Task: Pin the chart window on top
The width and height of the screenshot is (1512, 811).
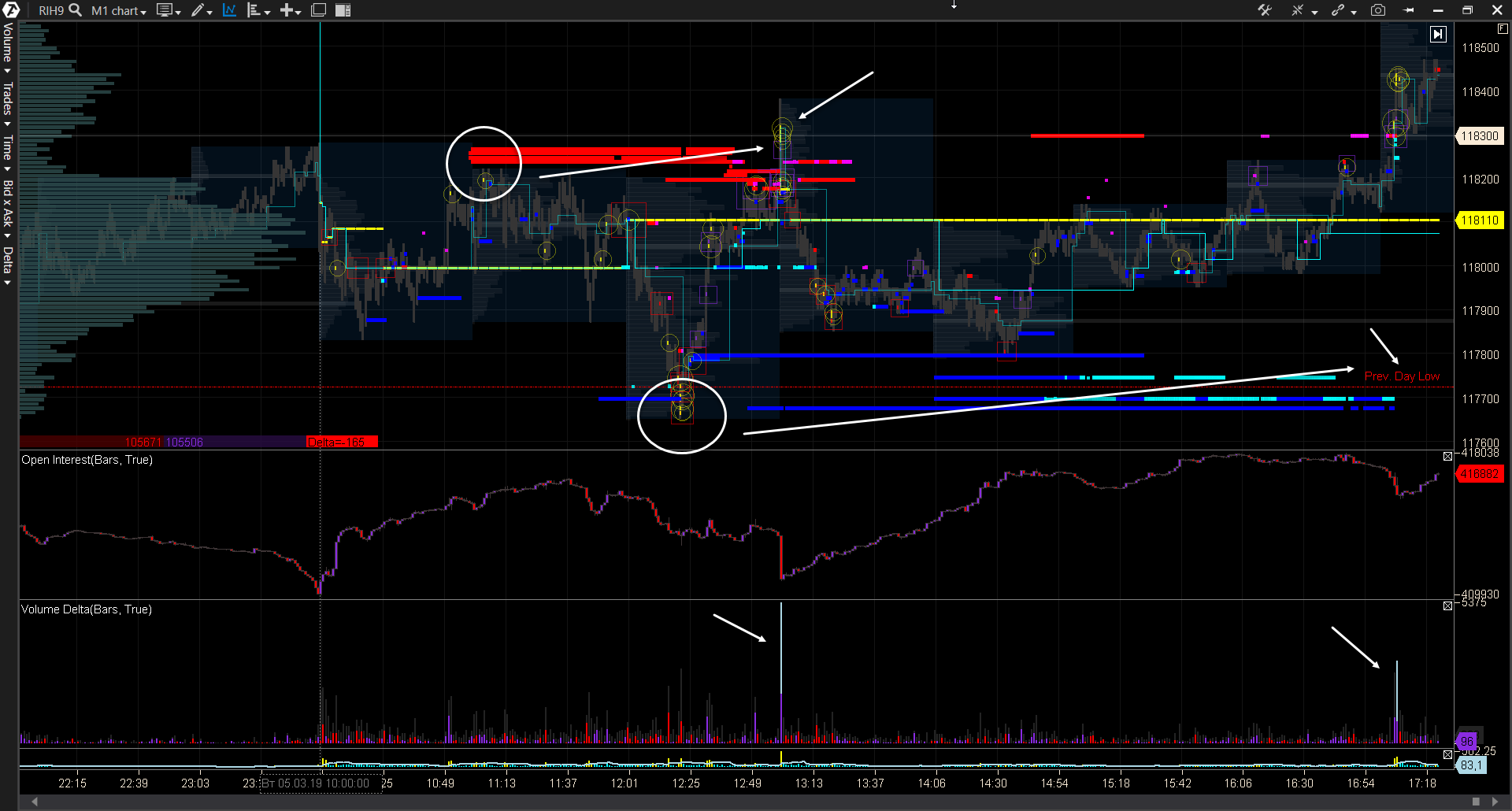Action: [x=1409, y=10]
